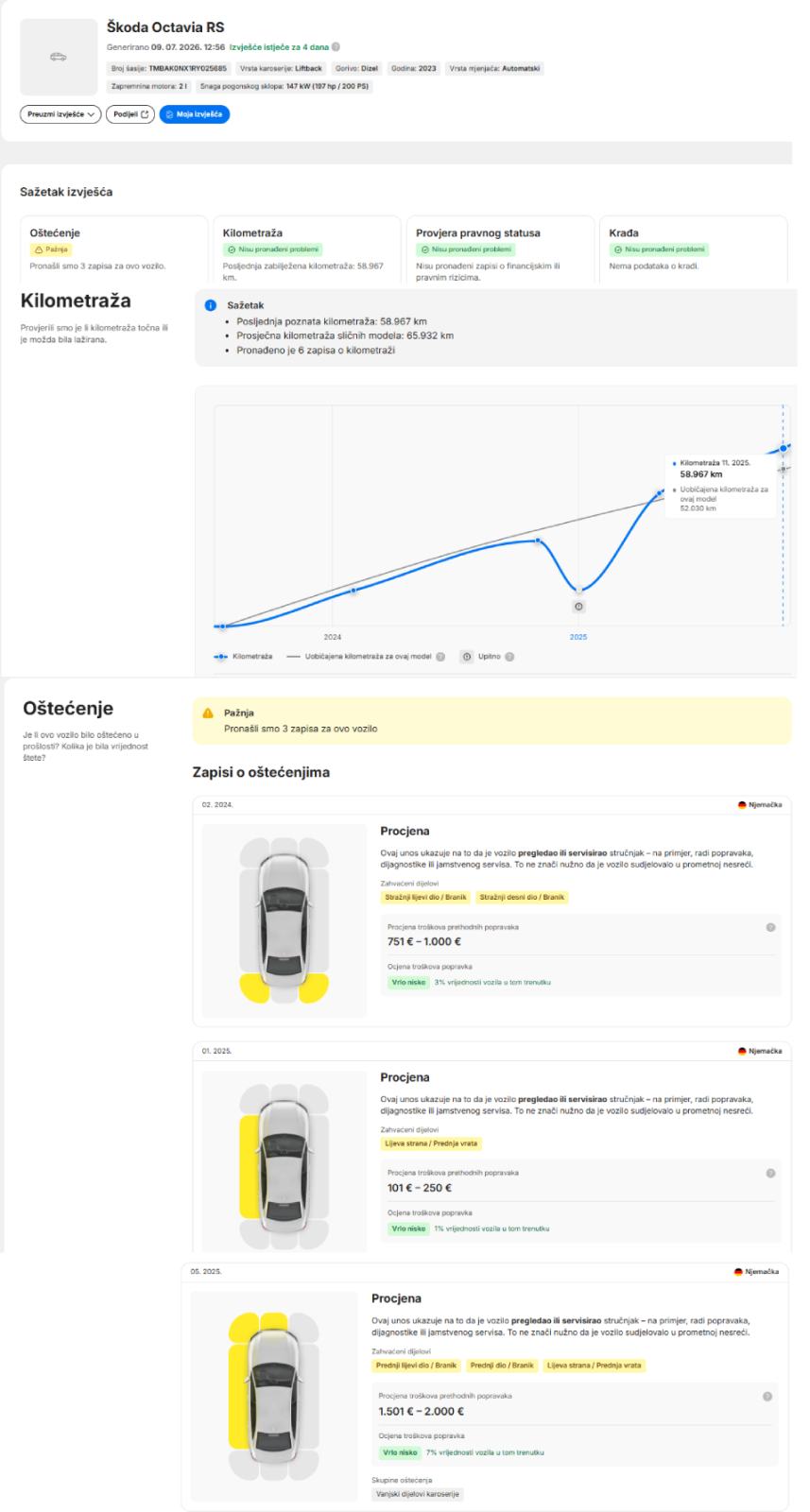810x1512 pixels.
Task: Click help icon beside Uobičajena kilometraža legend
Action: tap(440, 657)
